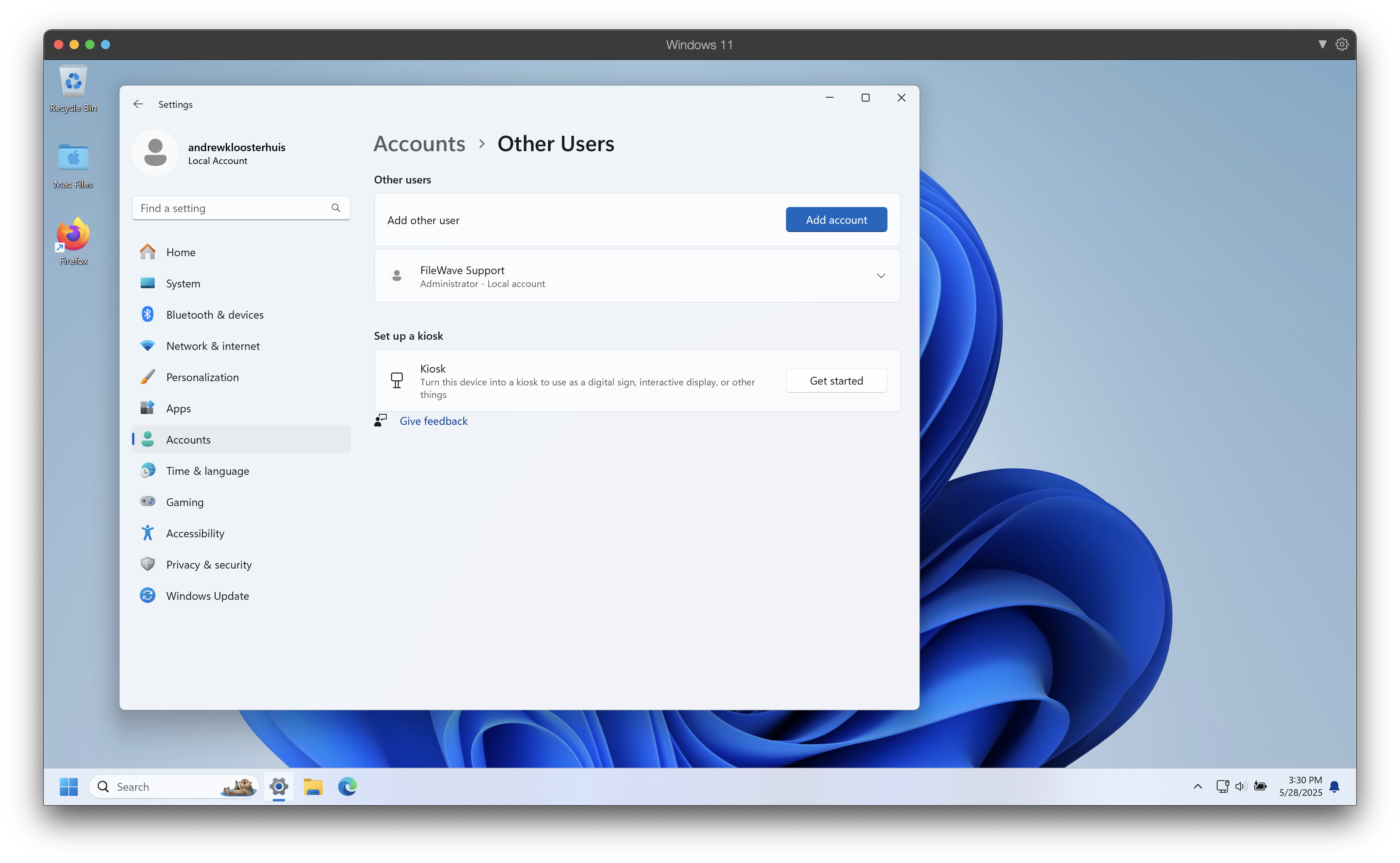Select System from the sidebar
1400x863 pixels.
pyautogui.click(x=241, y=284)
